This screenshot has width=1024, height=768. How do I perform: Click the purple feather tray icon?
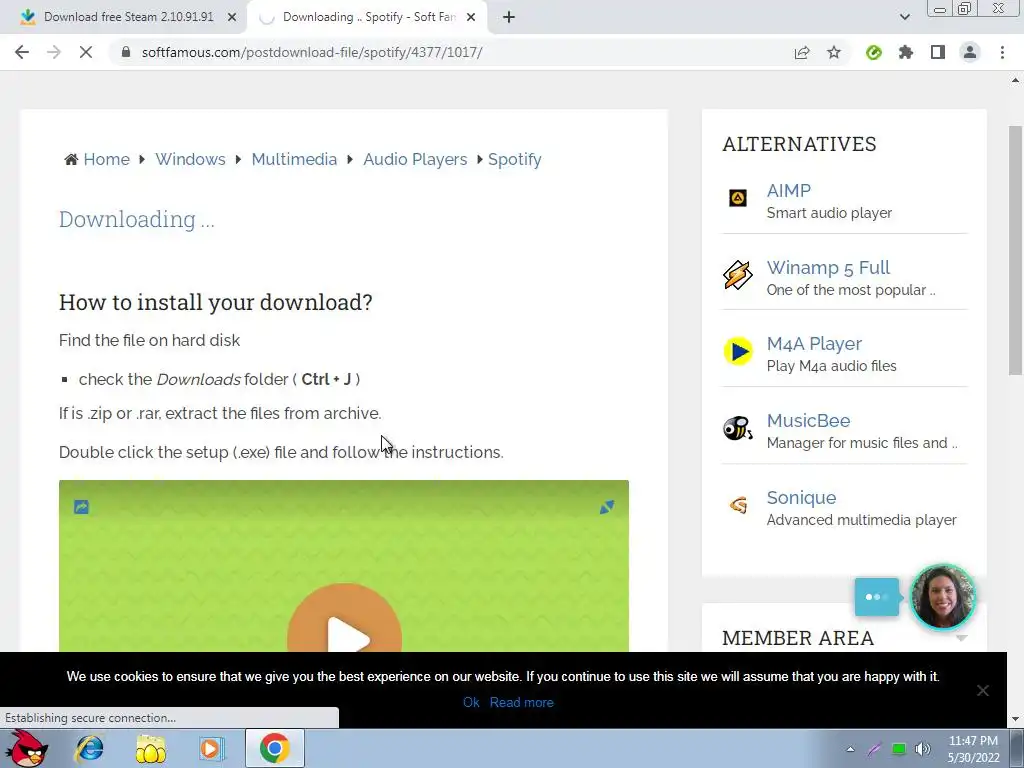point(874,749)
